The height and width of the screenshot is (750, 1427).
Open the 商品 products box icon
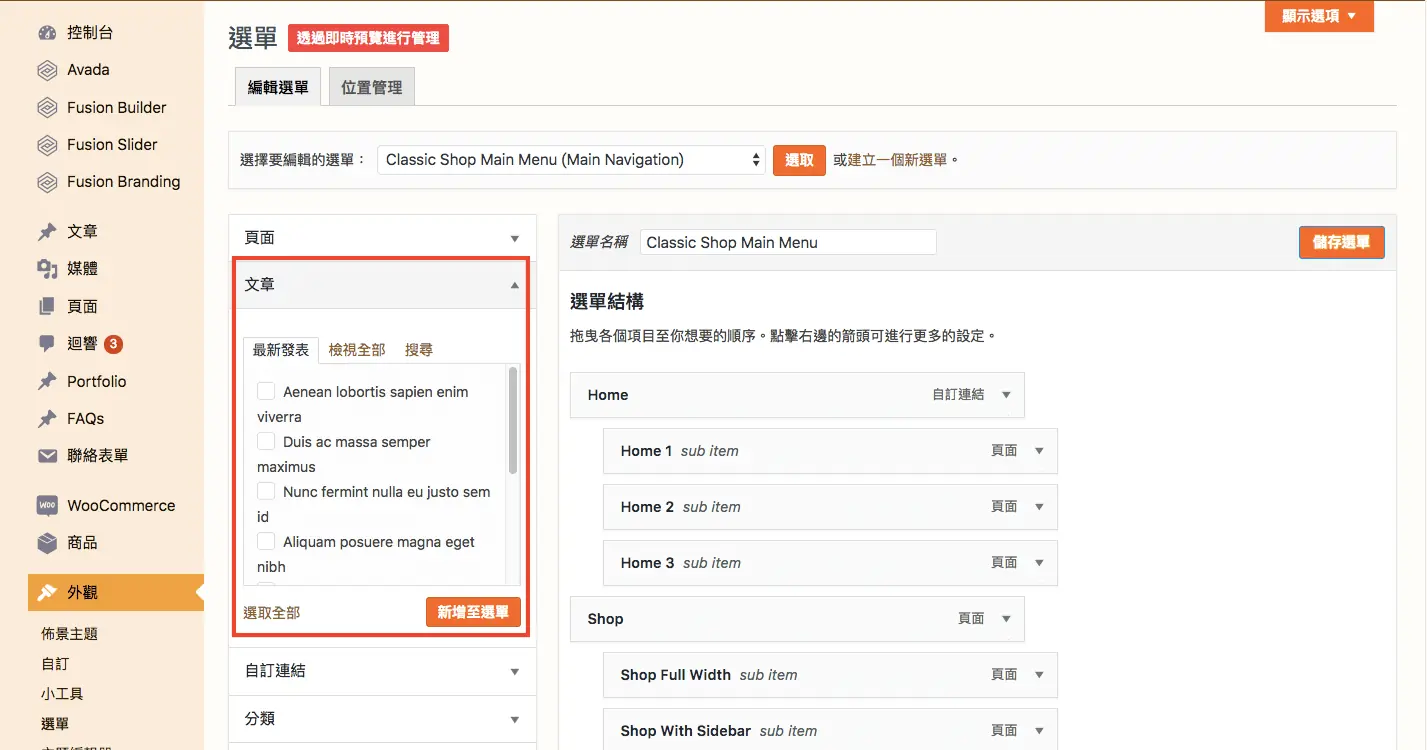(x=47, y=543)
